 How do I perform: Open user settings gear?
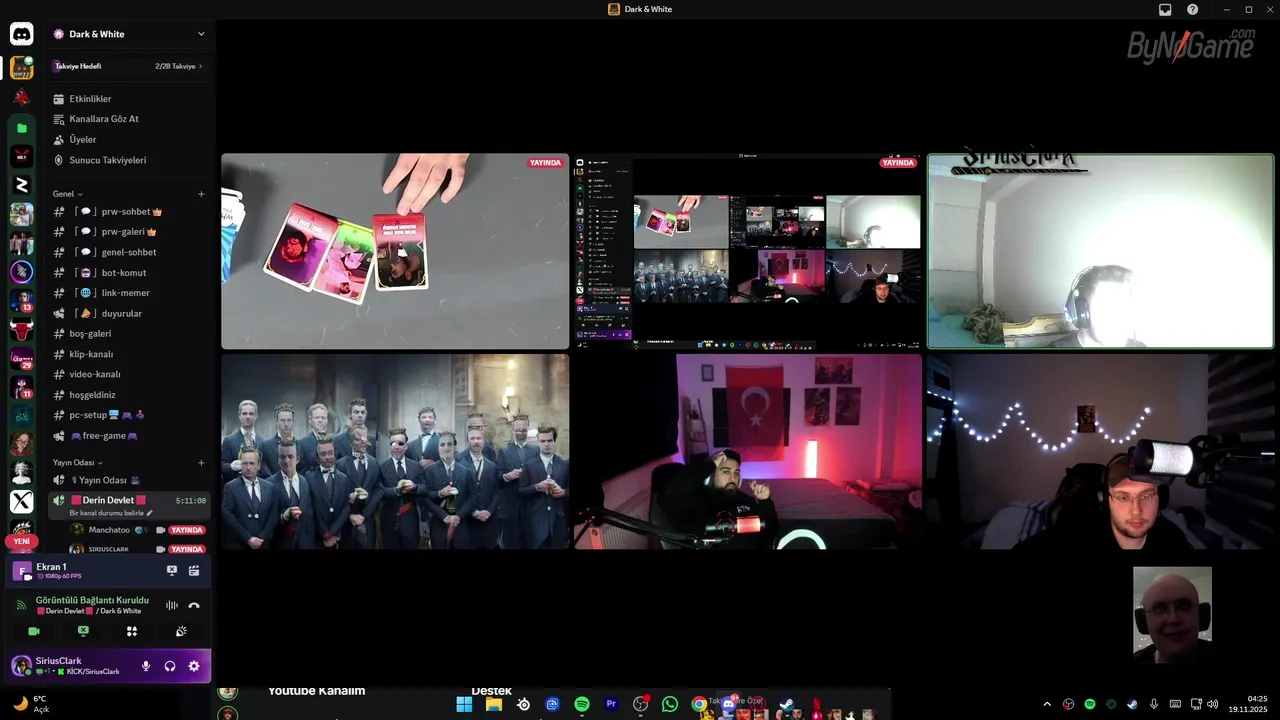194,666
